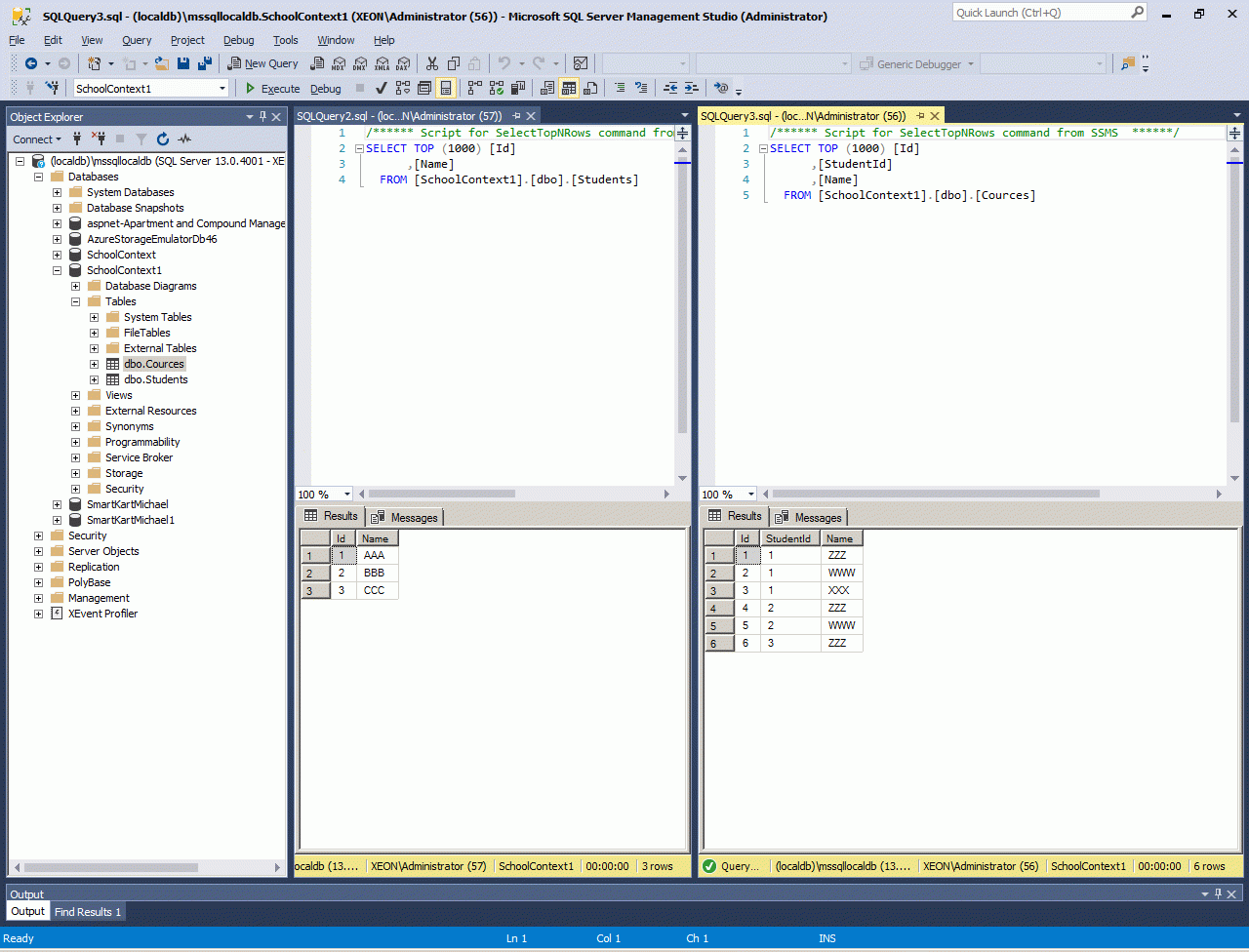Switch to Results to Grid mode
Image resolution: width=1249 pixels, height=952 pixels.
[569, 88]
